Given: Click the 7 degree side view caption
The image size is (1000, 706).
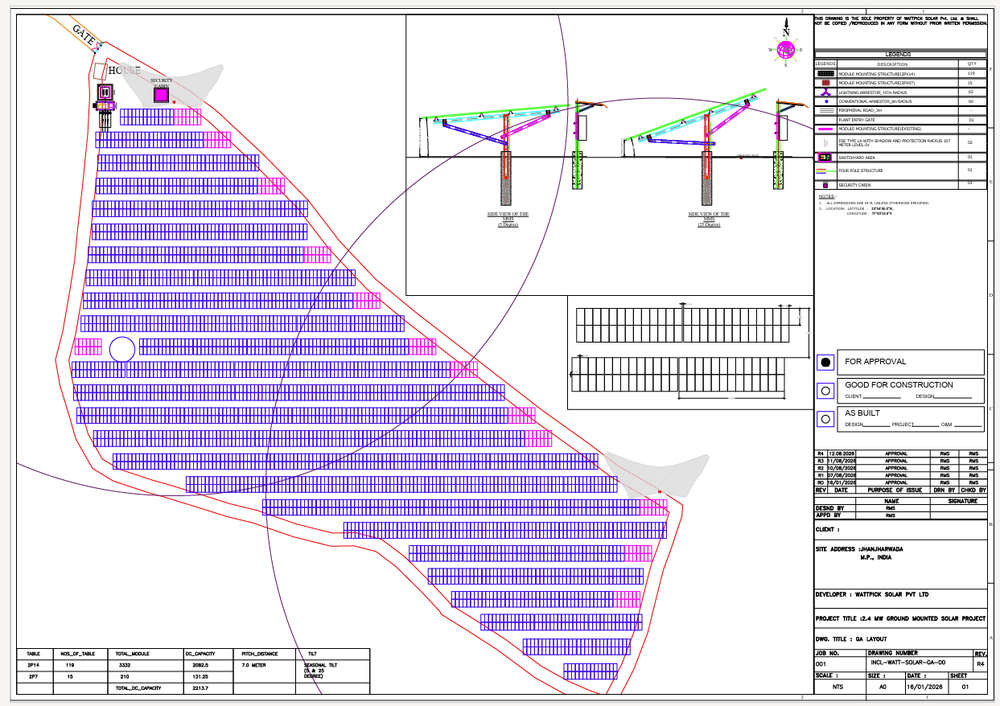Looking at the screenshot, I should tap(508, 219).
